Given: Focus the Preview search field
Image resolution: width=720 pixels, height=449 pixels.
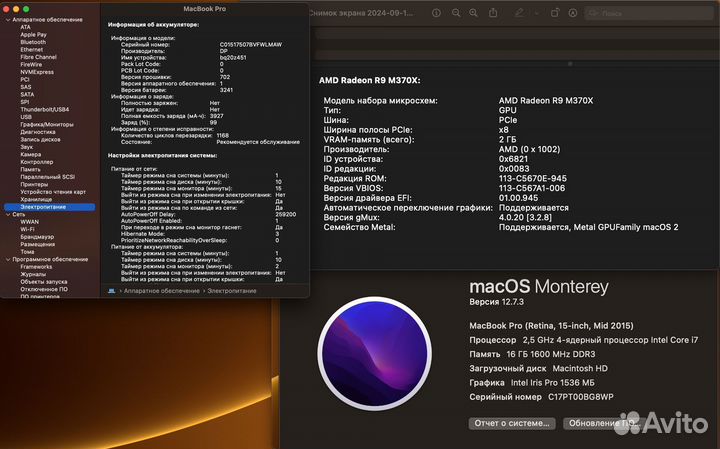Looking at the screenshot, I should [649, 13].
